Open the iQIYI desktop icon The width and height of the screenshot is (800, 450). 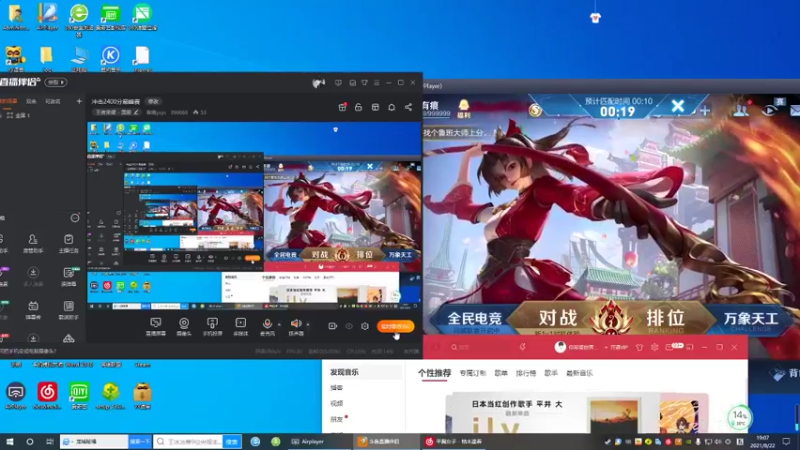(79, 395)
